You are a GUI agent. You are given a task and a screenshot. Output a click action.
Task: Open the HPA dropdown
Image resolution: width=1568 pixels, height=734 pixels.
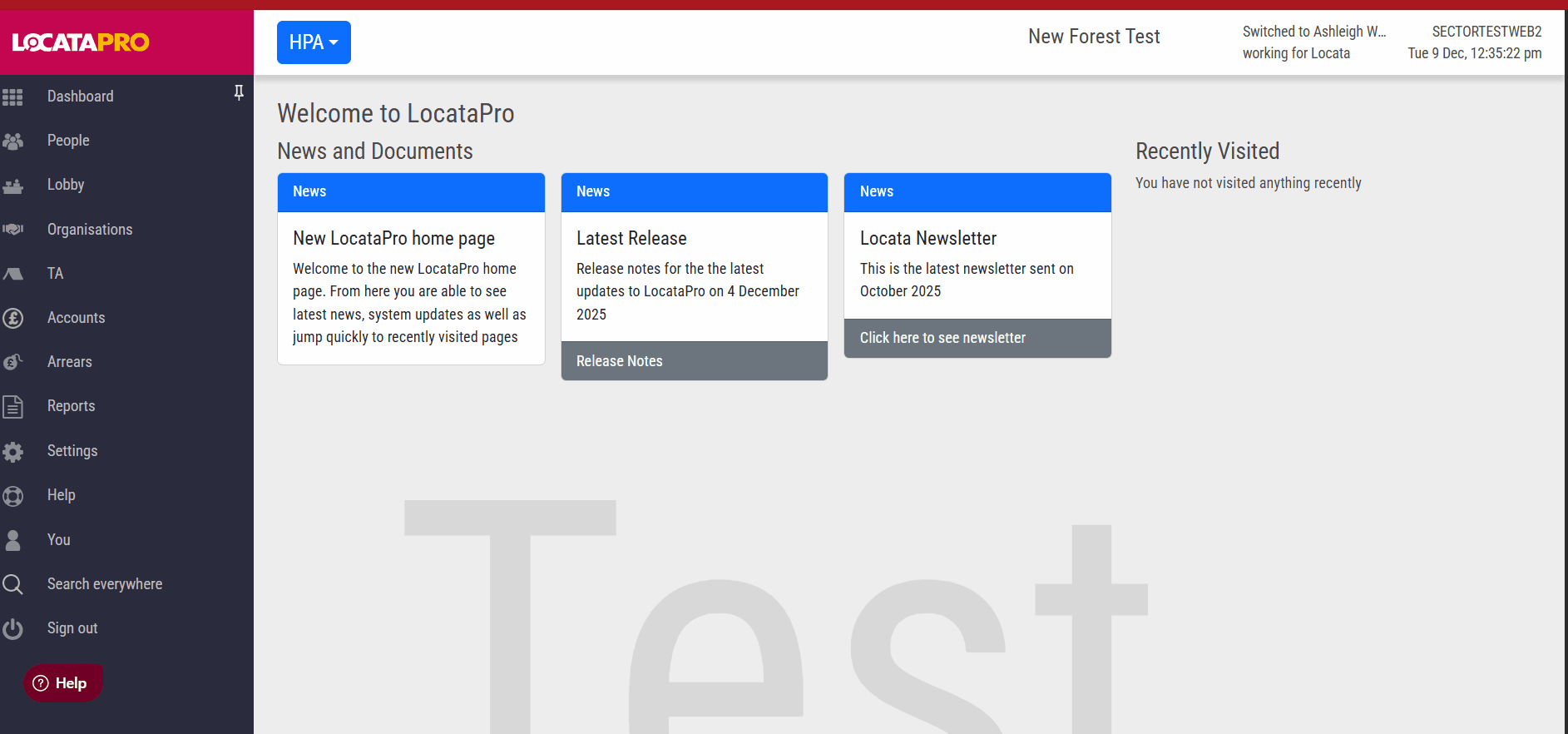[x=314, y=42]
